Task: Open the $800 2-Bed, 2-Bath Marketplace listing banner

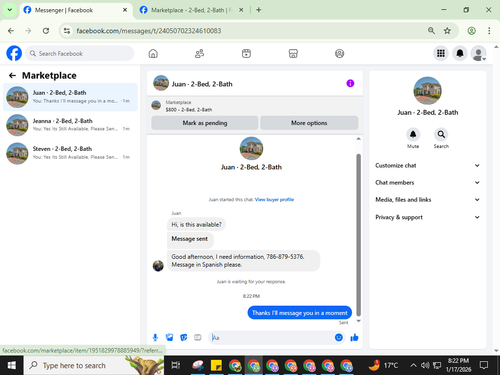Action: 255,106
